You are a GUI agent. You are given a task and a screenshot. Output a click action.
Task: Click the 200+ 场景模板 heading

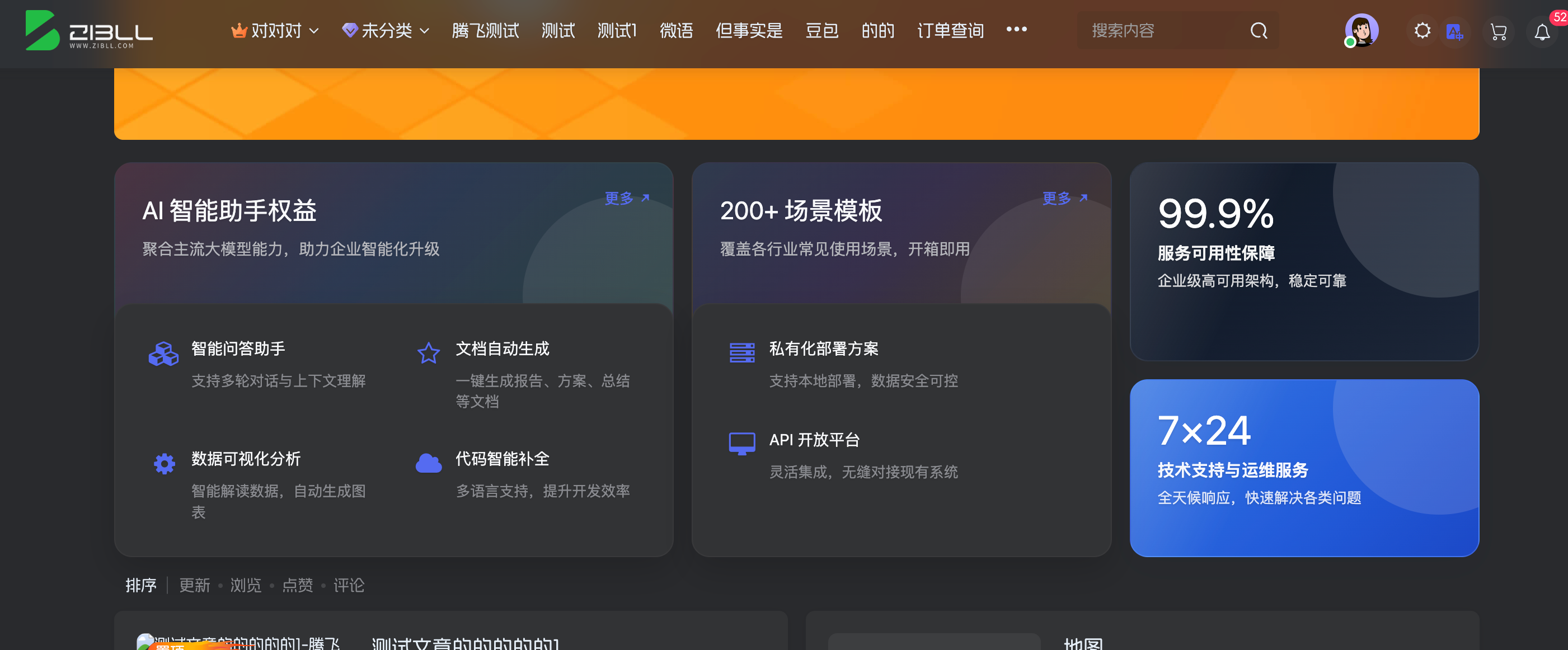pyautogui.click(x=800, y=210)
